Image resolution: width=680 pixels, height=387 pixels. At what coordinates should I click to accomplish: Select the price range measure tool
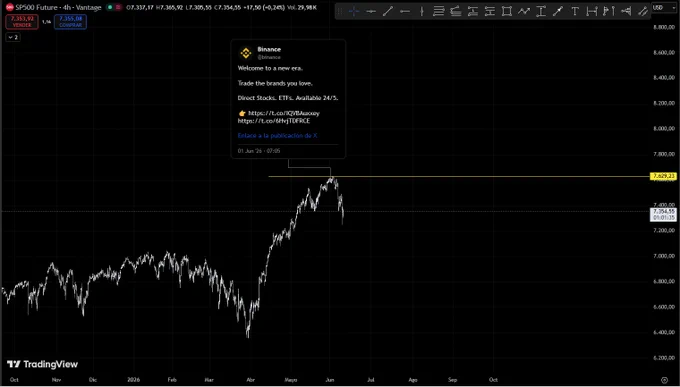(x=541, y=12)
